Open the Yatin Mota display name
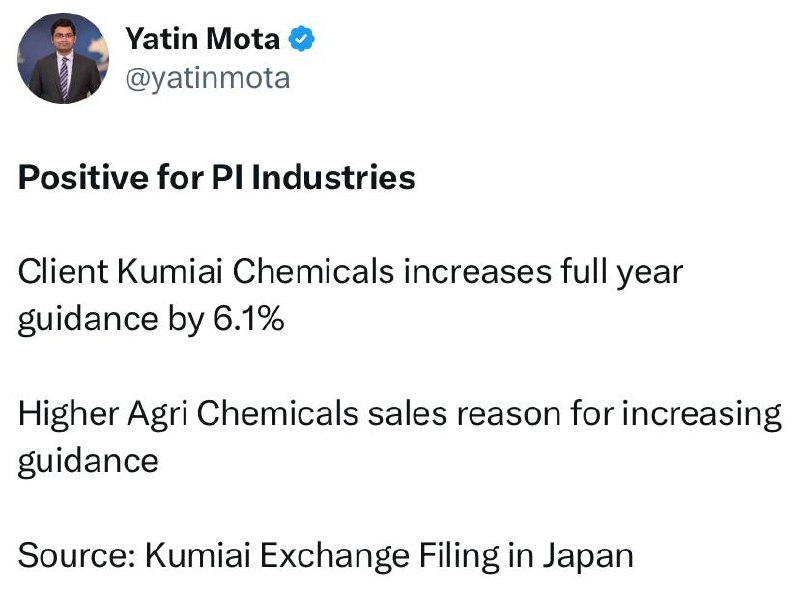800x593 pixels. pyautogui.click(x=203, y=38)
